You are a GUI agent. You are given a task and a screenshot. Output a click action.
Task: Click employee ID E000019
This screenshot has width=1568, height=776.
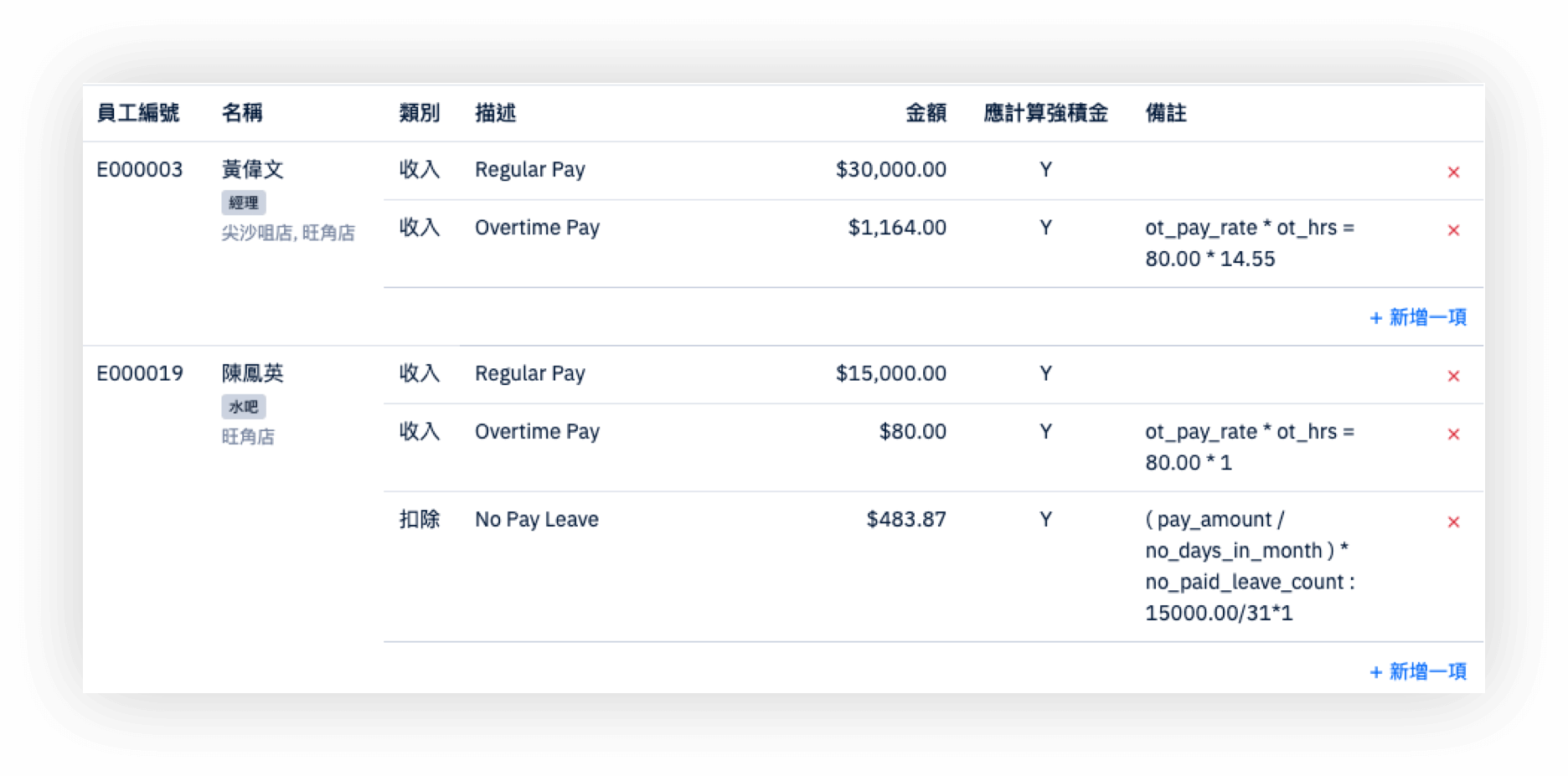139,373
